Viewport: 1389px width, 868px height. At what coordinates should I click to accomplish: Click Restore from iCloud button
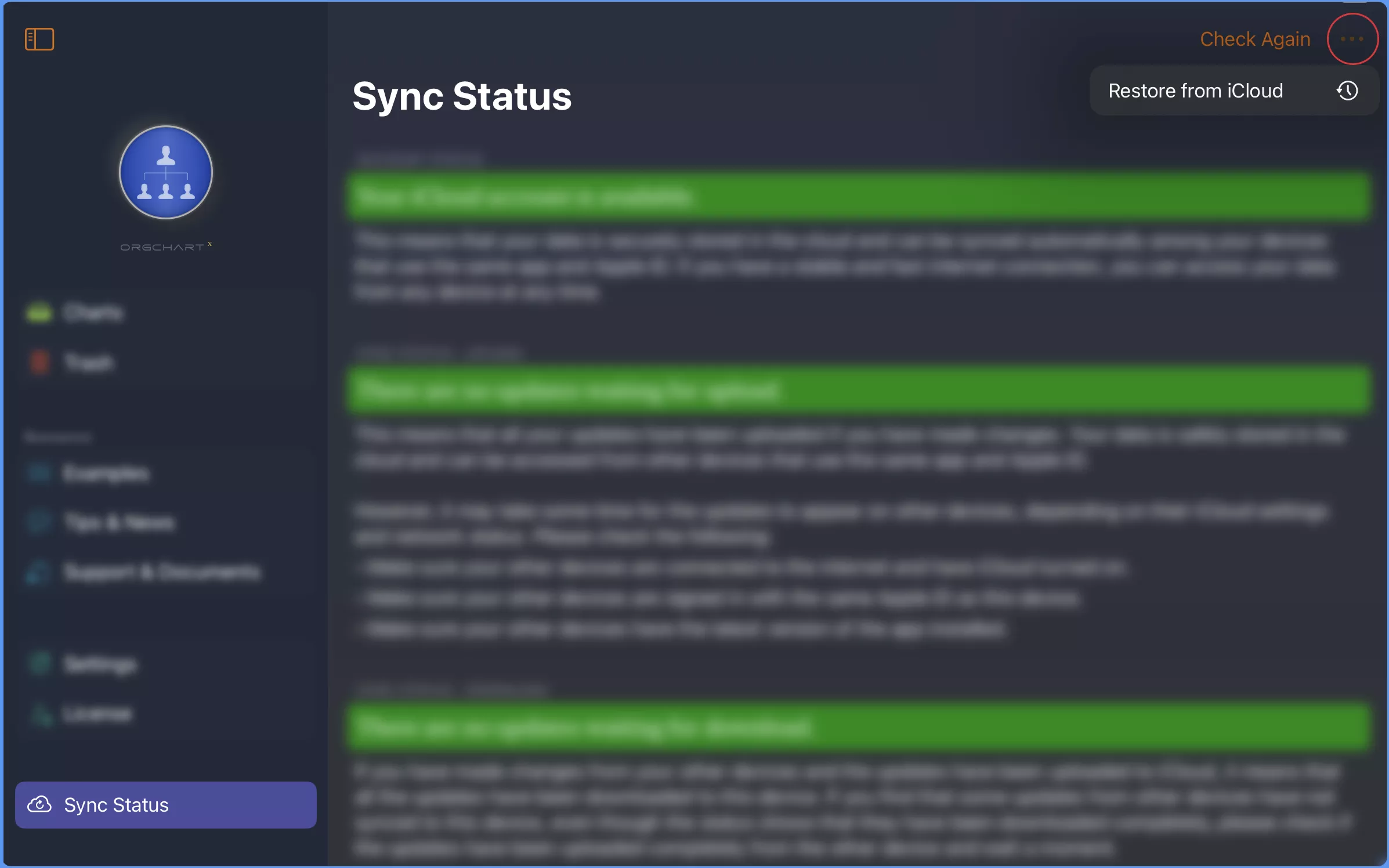point(1234,91)
